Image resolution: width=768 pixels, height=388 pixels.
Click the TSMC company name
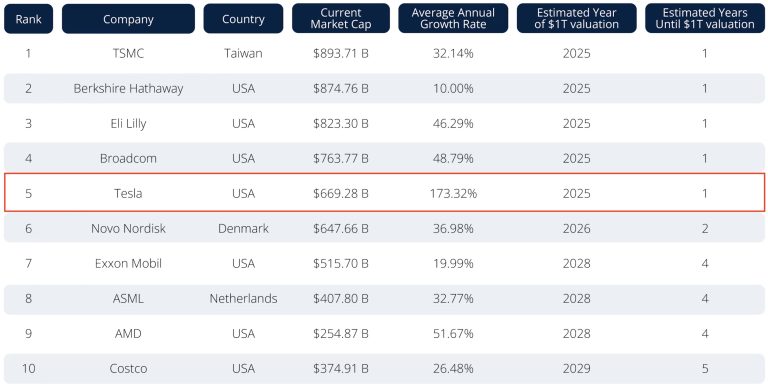128,53
